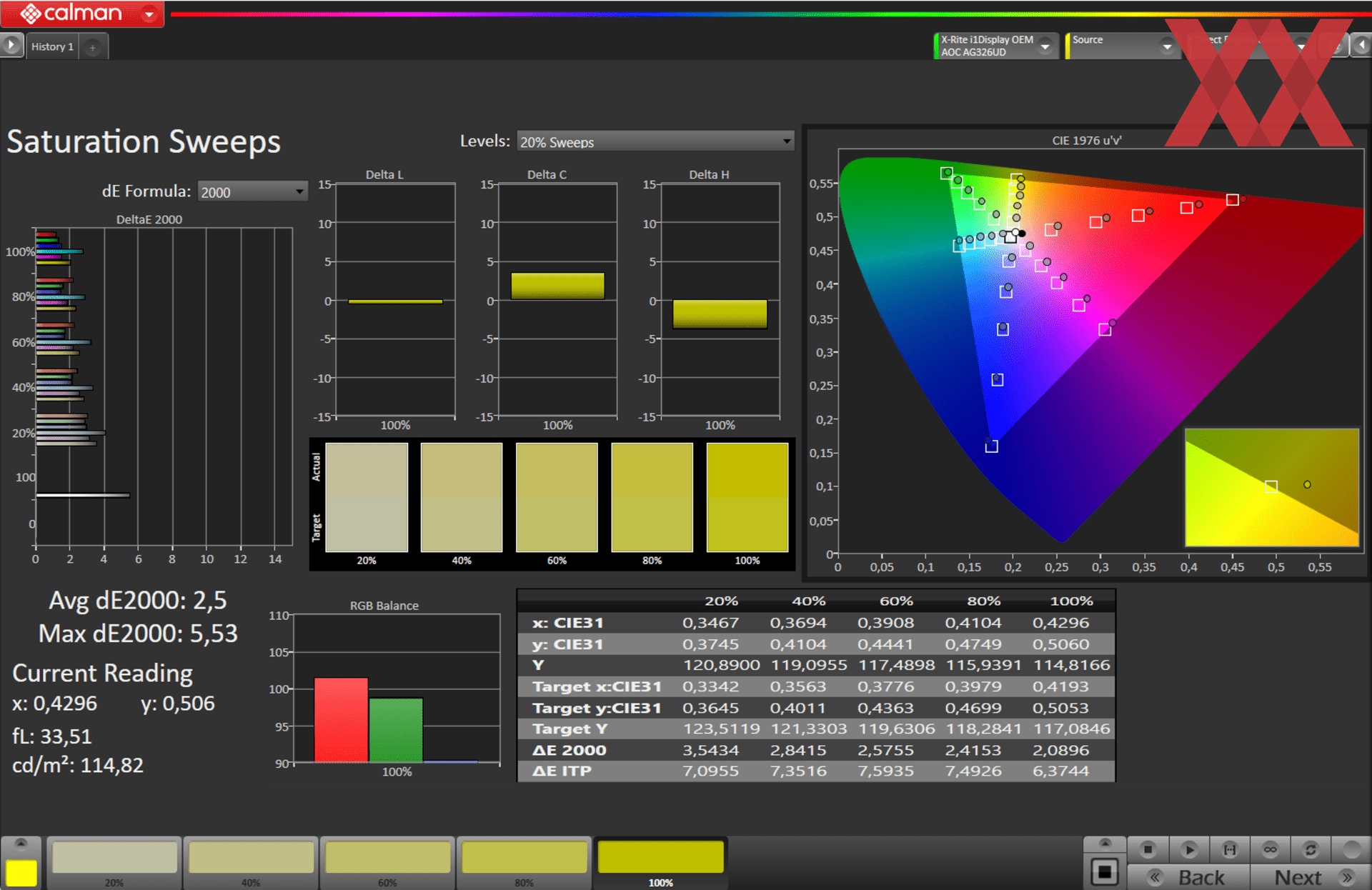This screenshot has width=1372, height=890.
Task: Click the continuous read infinity icon
Action: coord(1270,849)
